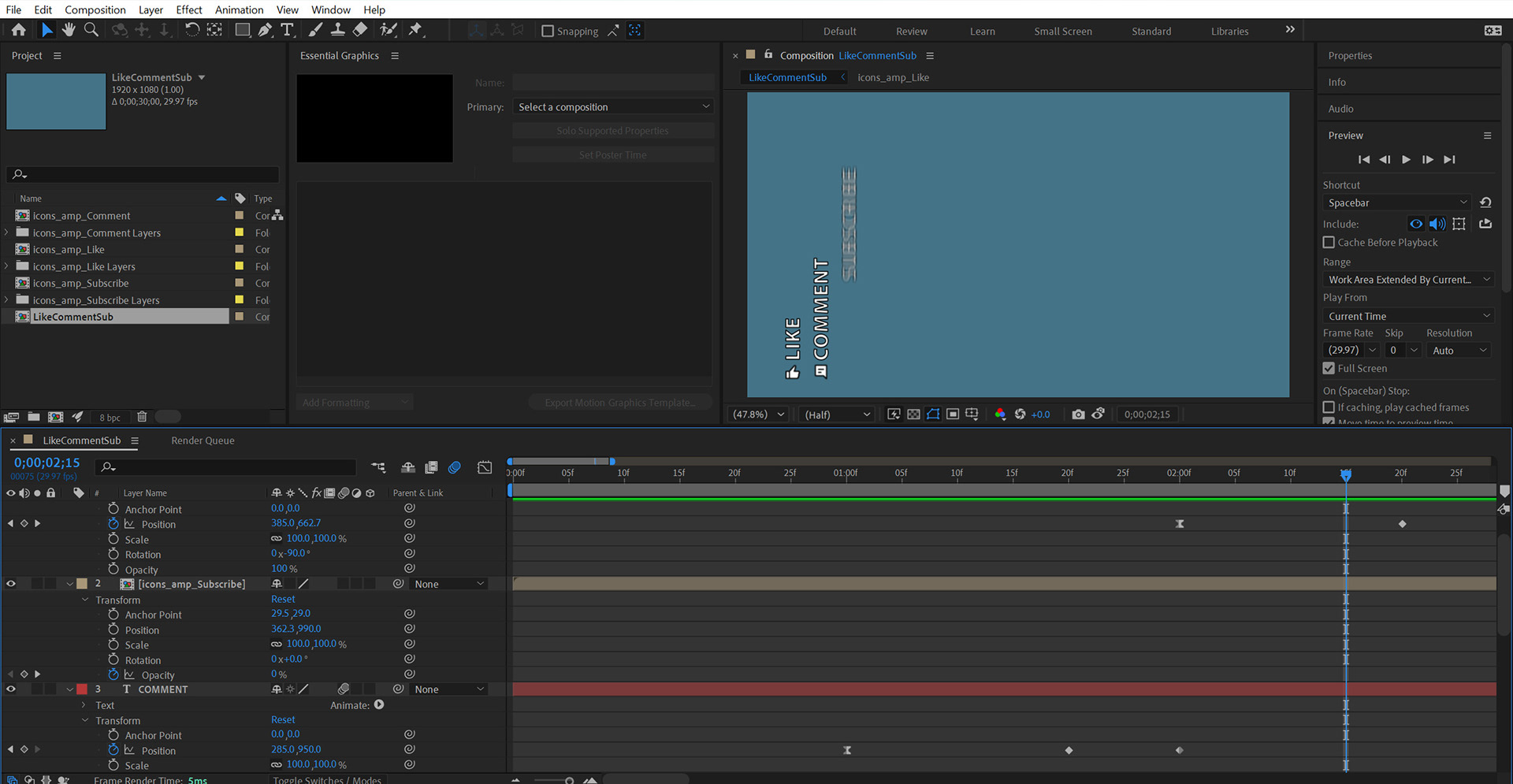Screen dimensions: 1513x784
Task: Open the Effect menu
Action: 189,9
